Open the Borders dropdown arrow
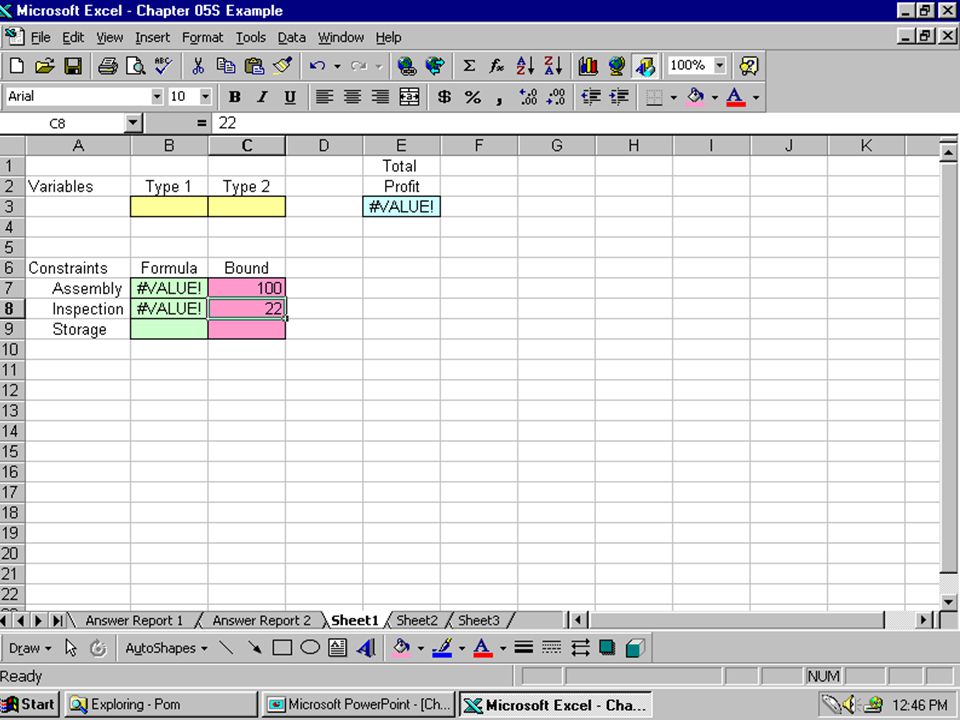Viewport: 960px width, 720px height. click(x=673, y=97)
